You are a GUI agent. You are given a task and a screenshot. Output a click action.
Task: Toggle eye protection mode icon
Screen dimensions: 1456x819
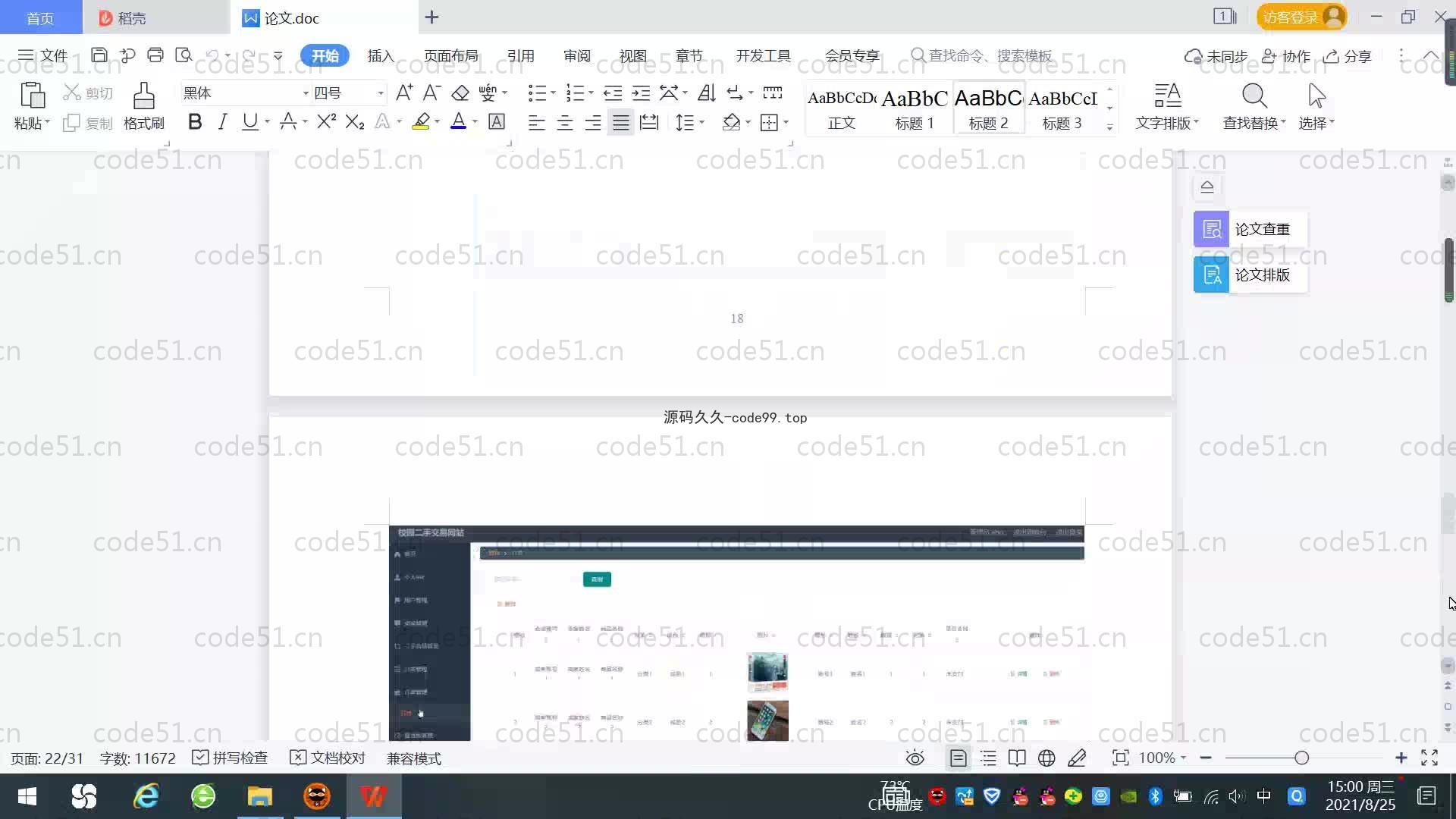915,758
